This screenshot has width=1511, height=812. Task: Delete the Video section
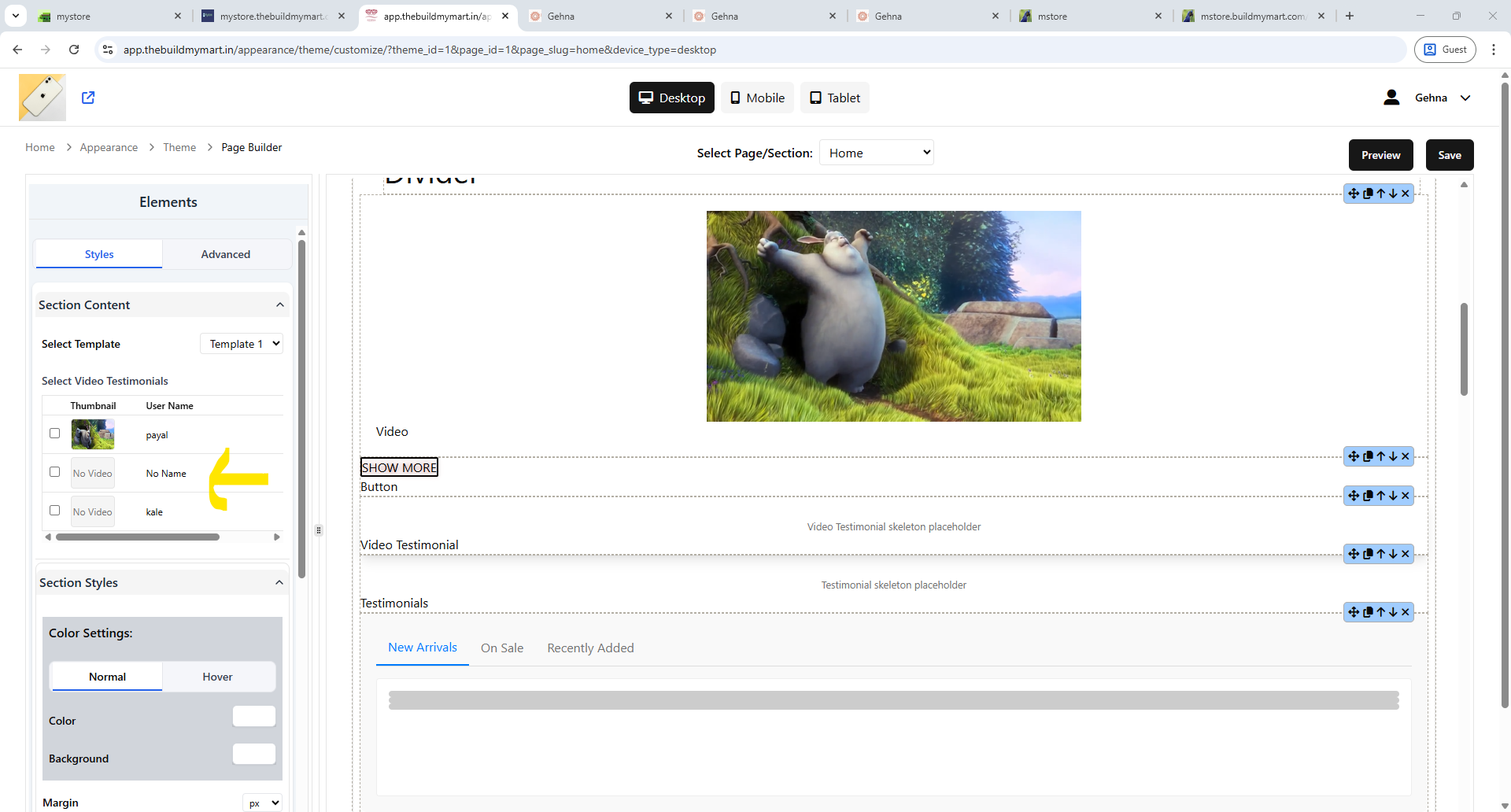pos(1406,194)
